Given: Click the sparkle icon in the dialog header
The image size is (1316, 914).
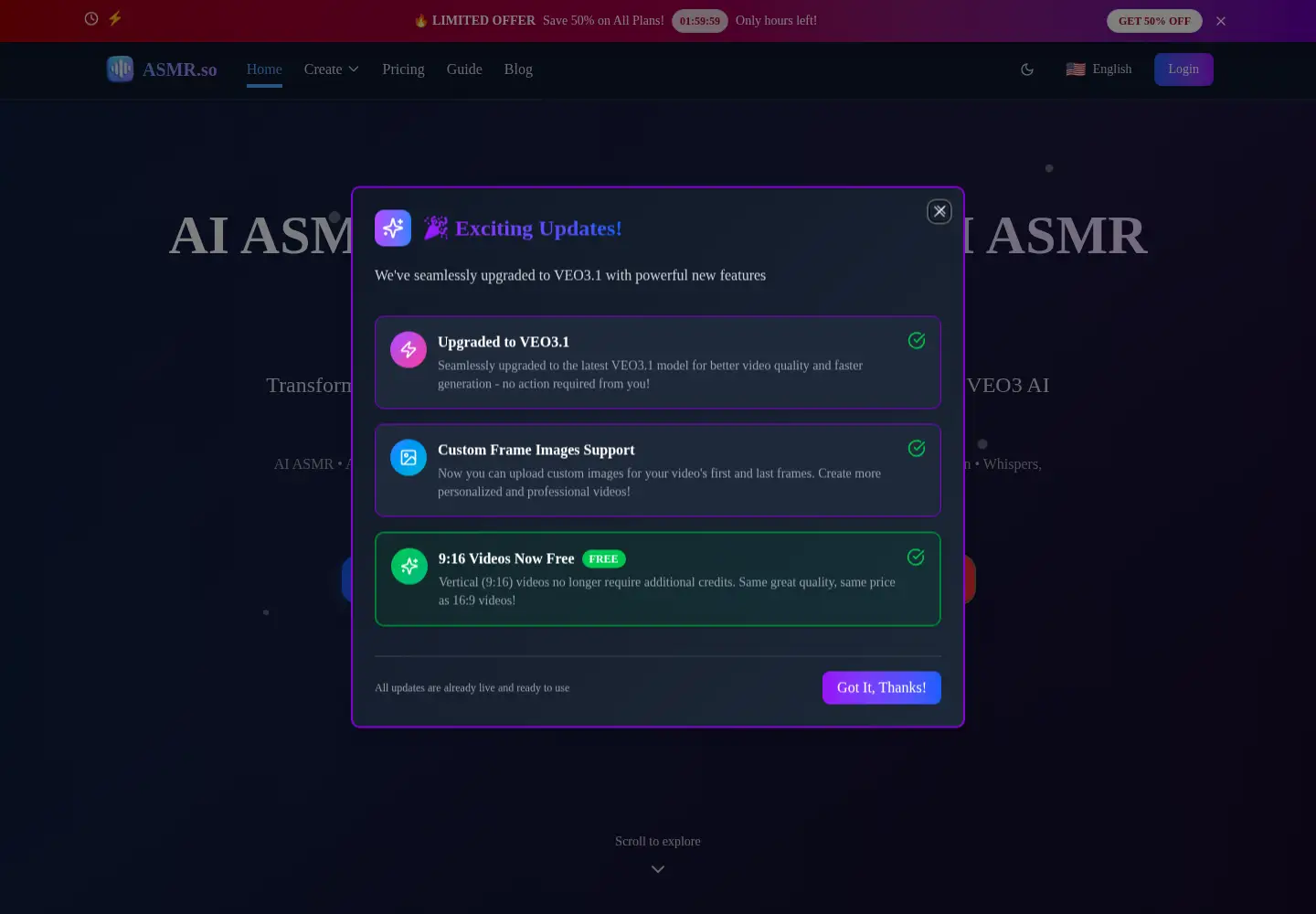Looking at the screenshot, I should pyautogui.click(x=393, y=228).
